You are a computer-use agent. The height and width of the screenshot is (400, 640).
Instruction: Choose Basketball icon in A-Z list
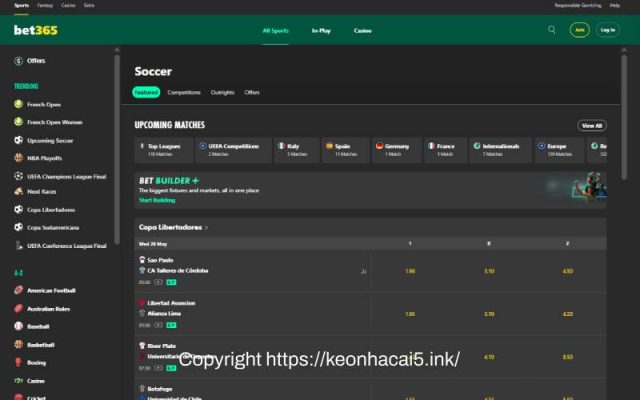tap(18, 344)
